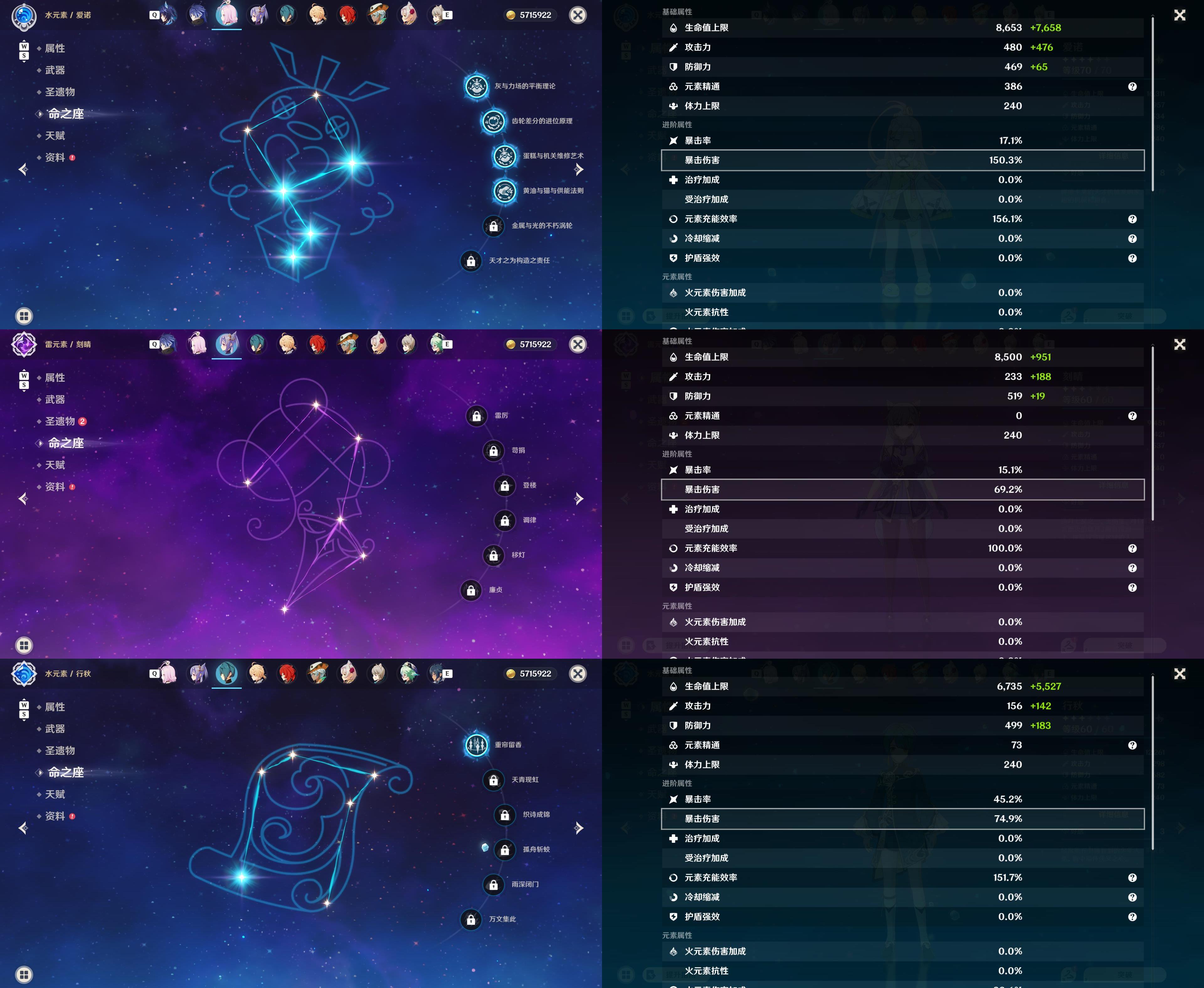The height and width of the screenshot is (988, 1204).
Task: Open 行秋's activated 重帘留香 constellation
Action: coord(476,745)
